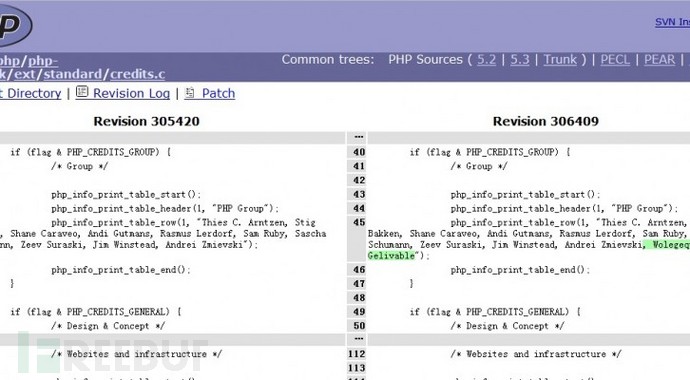Switch to the Trunk source tree
This screenshot has height=380, width=690.
(x=560, y=59)
